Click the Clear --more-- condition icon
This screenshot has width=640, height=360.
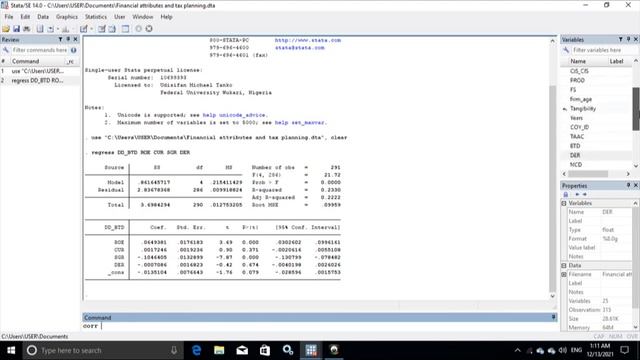[138, 29]
